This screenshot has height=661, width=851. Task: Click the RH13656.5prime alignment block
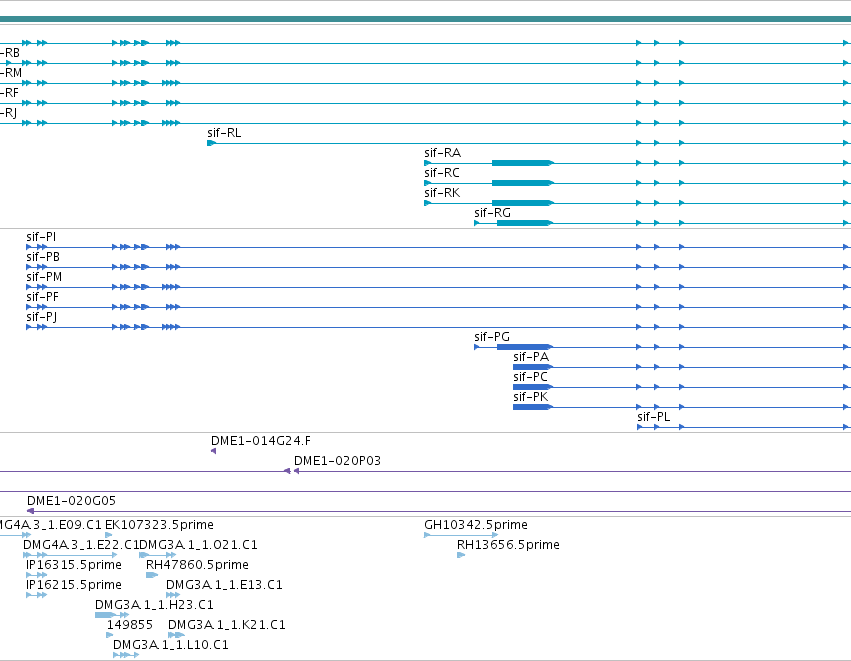[461, 555]
